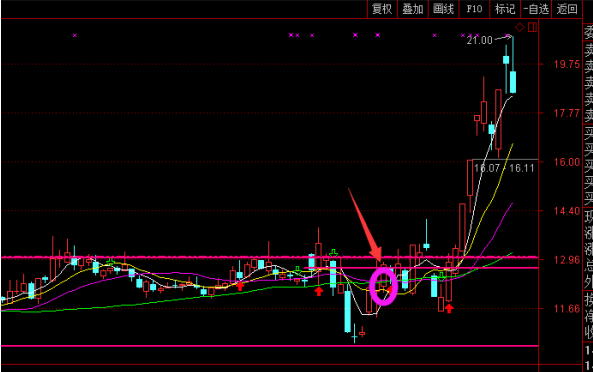Toggle 叠加 overlay option
This screenshot has height=372, width=593.
413,9
